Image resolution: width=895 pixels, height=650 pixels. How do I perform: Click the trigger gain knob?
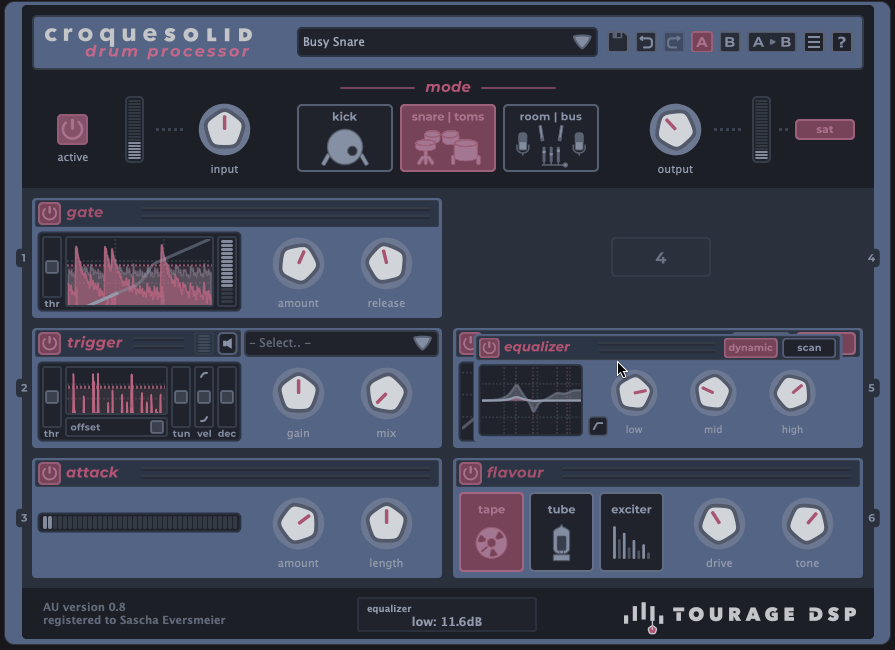299,394
